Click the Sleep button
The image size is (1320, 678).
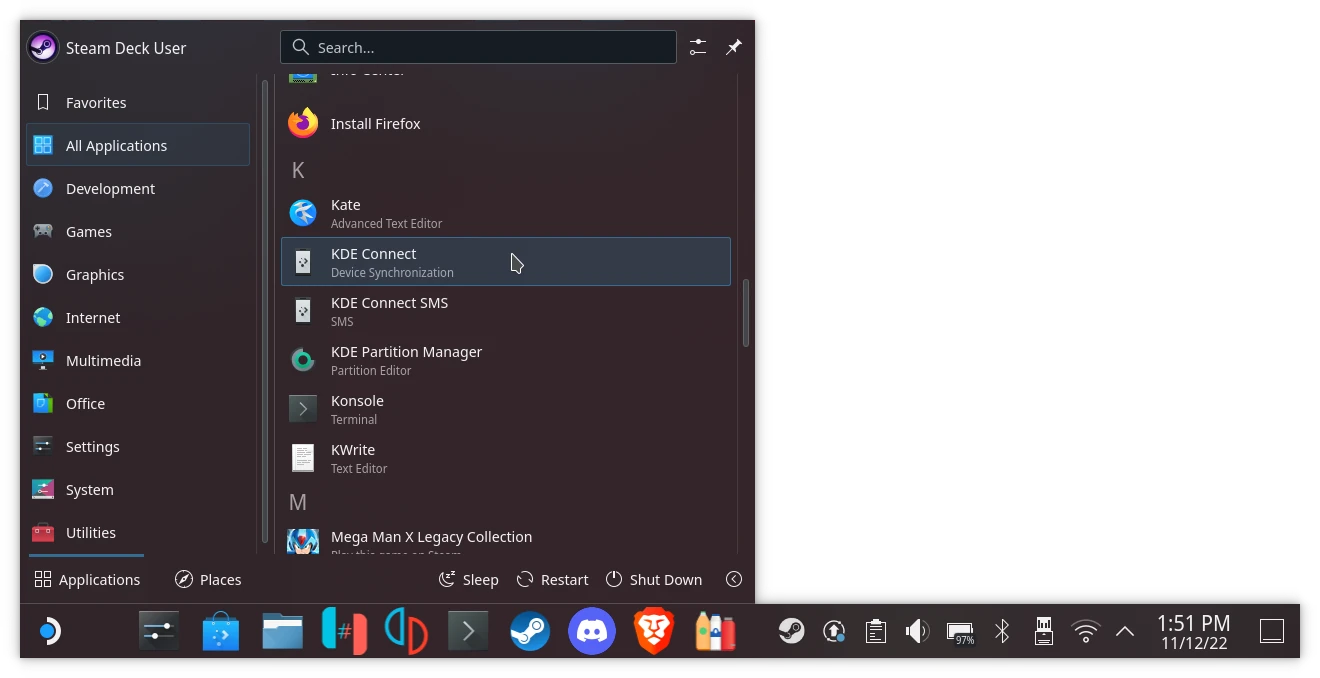[x=468, y=579]
